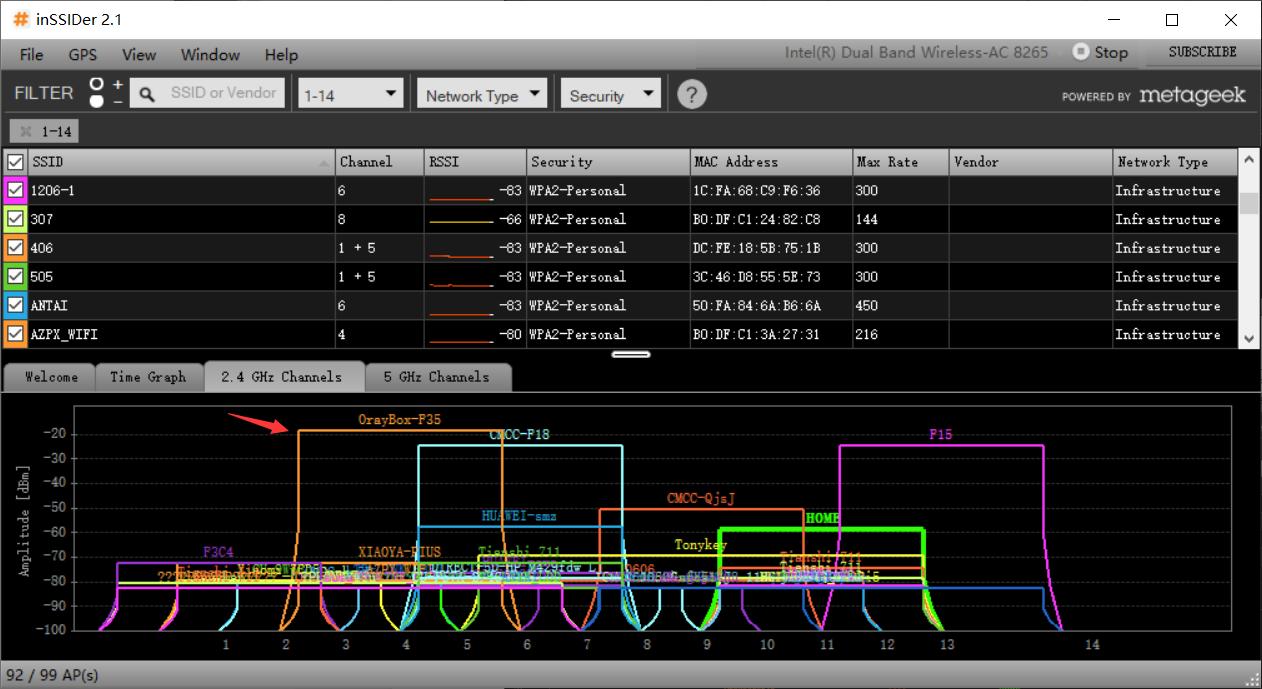1262x689 pixels.
Task: Uncheck the 1206-1 network checkbox
Action: coord(16,190)
